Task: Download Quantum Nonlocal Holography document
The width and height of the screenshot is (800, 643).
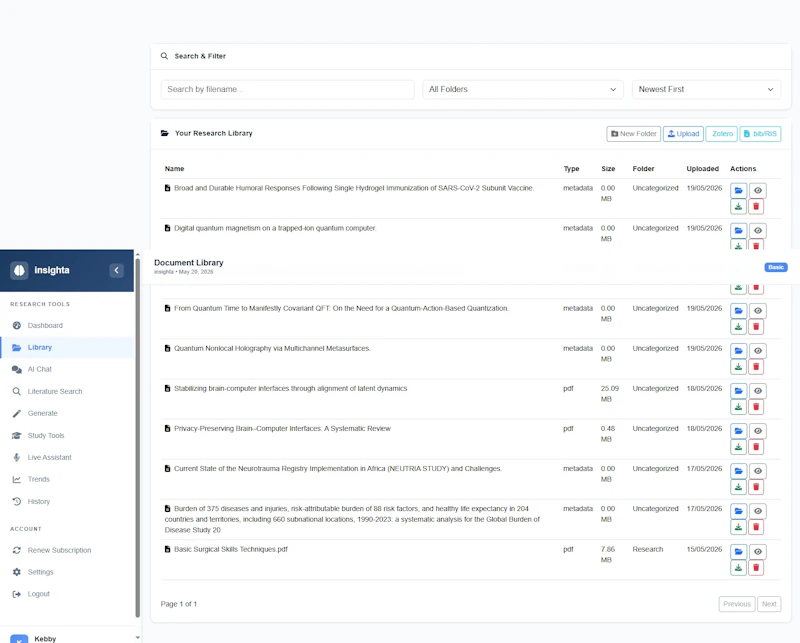Action: (738, 367)
